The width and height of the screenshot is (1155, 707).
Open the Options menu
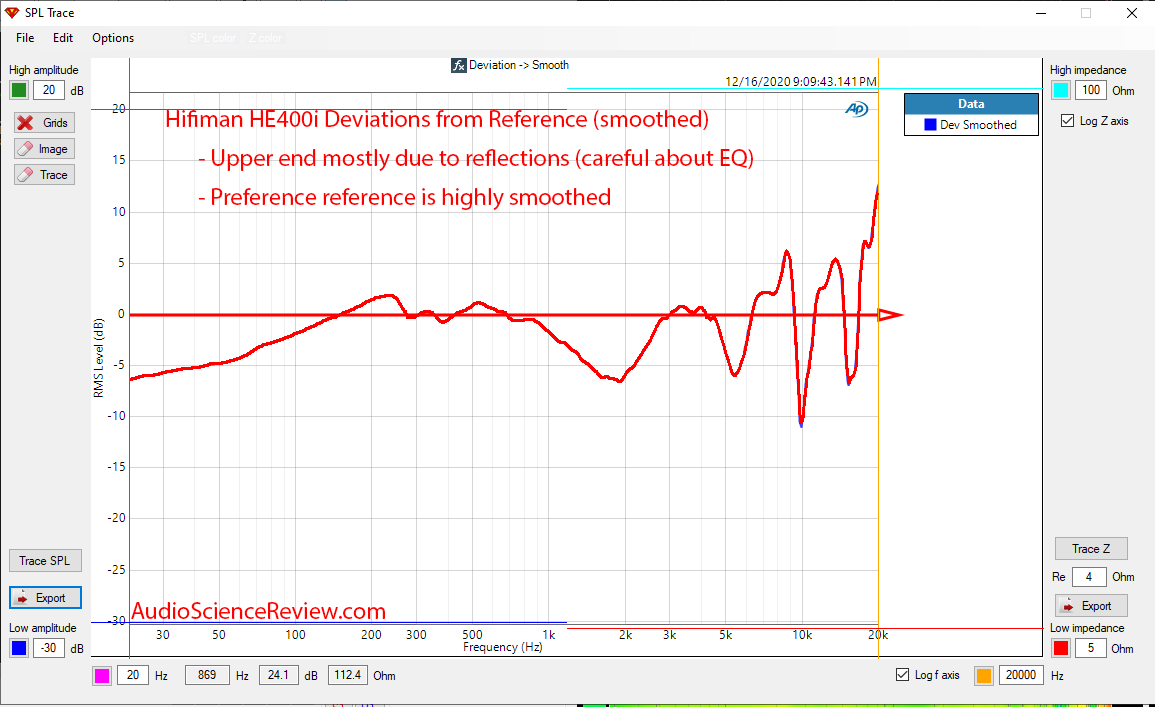click(113, 38)
